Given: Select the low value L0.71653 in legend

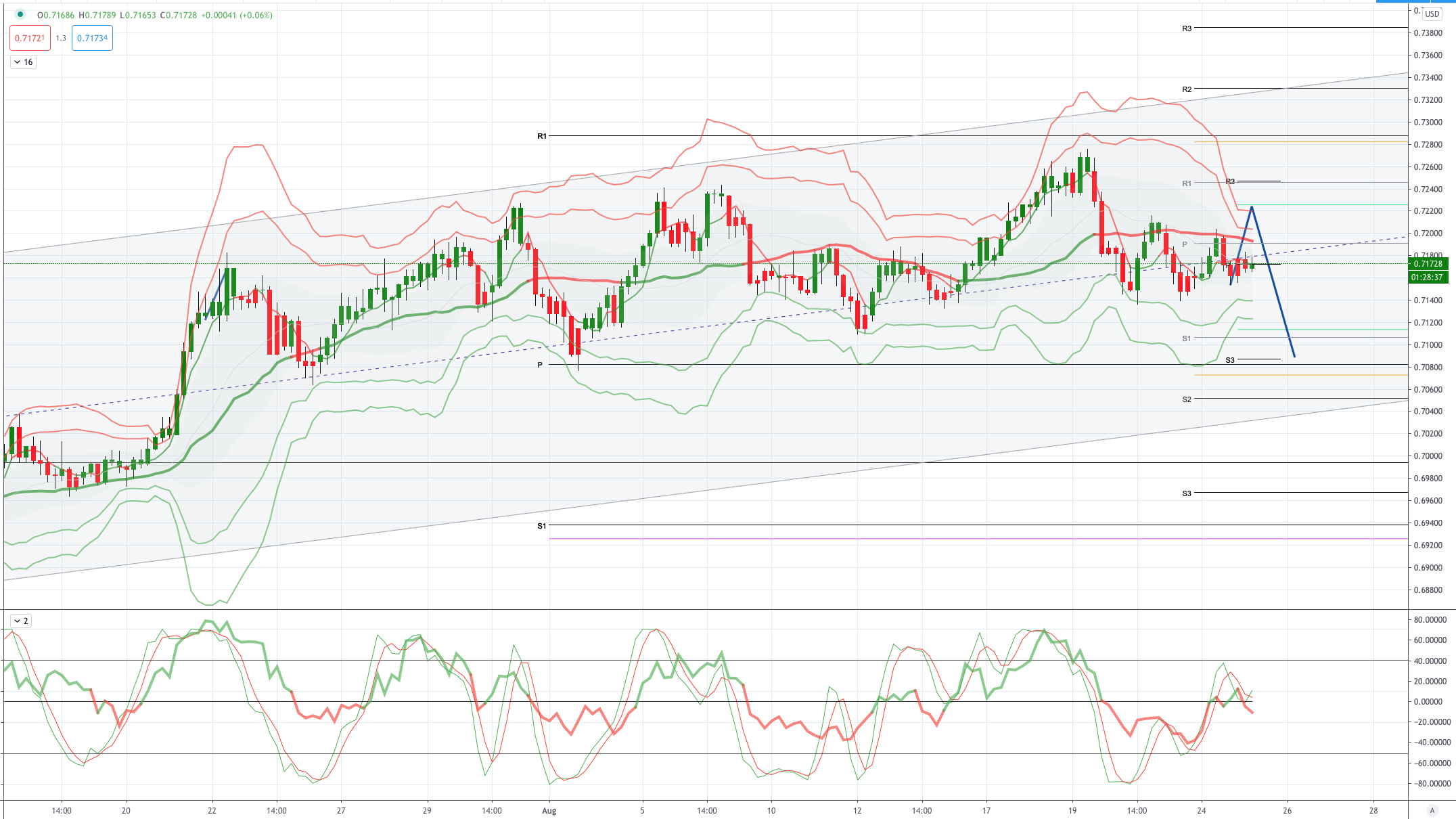Looking at the screenshot, I should click(x=137, y=15).
